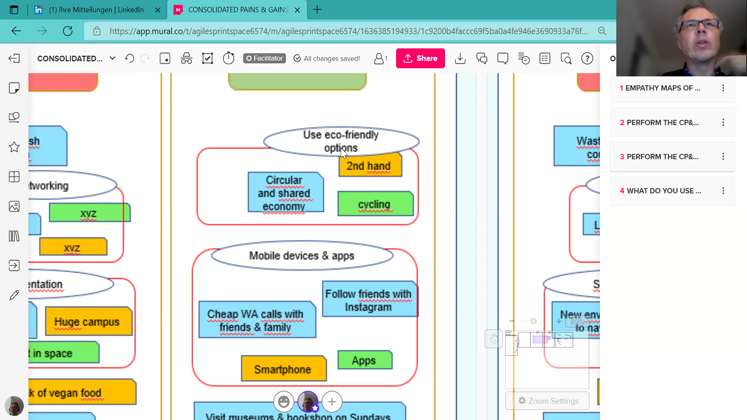747x420 pixels.
Task: Open Zoom Settings button
Action: pyautogui.click(x=547, y=401)
